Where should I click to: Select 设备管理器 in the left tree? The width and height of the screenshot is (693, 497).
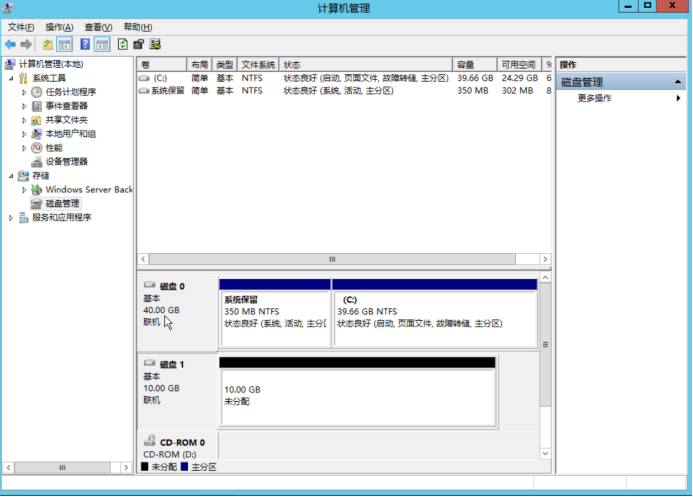tap(66, 161)
